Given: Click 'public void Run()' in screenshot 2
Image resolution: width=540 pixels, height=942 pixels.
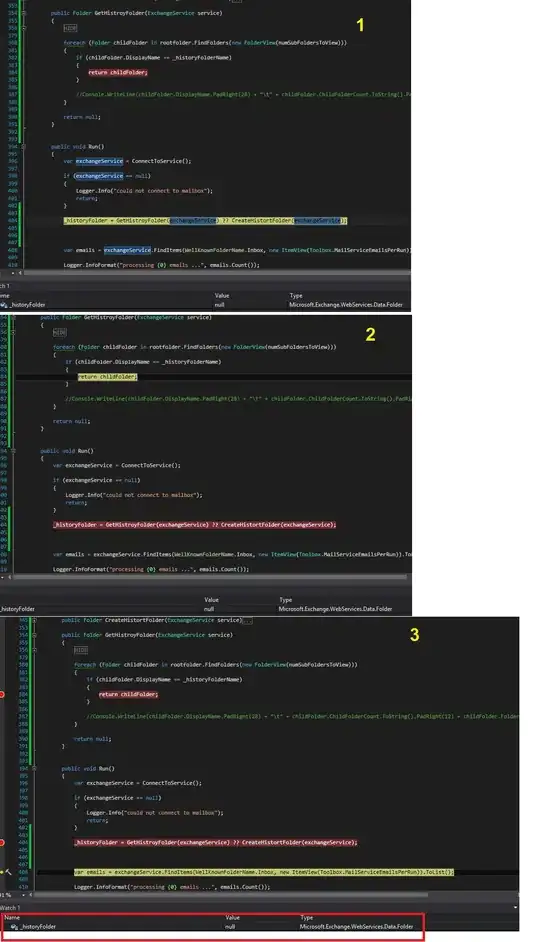Looking at the screenshot, I should [67, 451].
